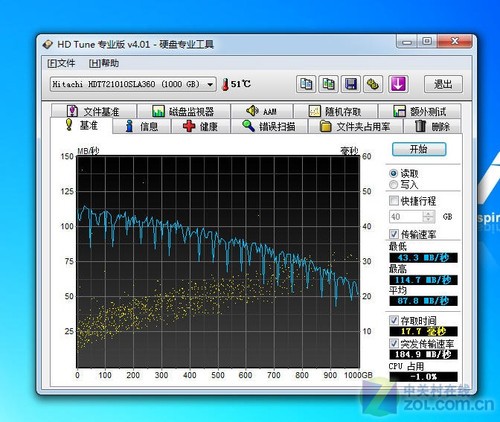Open the [F]文件 menu
500x422 pixels.
tap(61, 63)
